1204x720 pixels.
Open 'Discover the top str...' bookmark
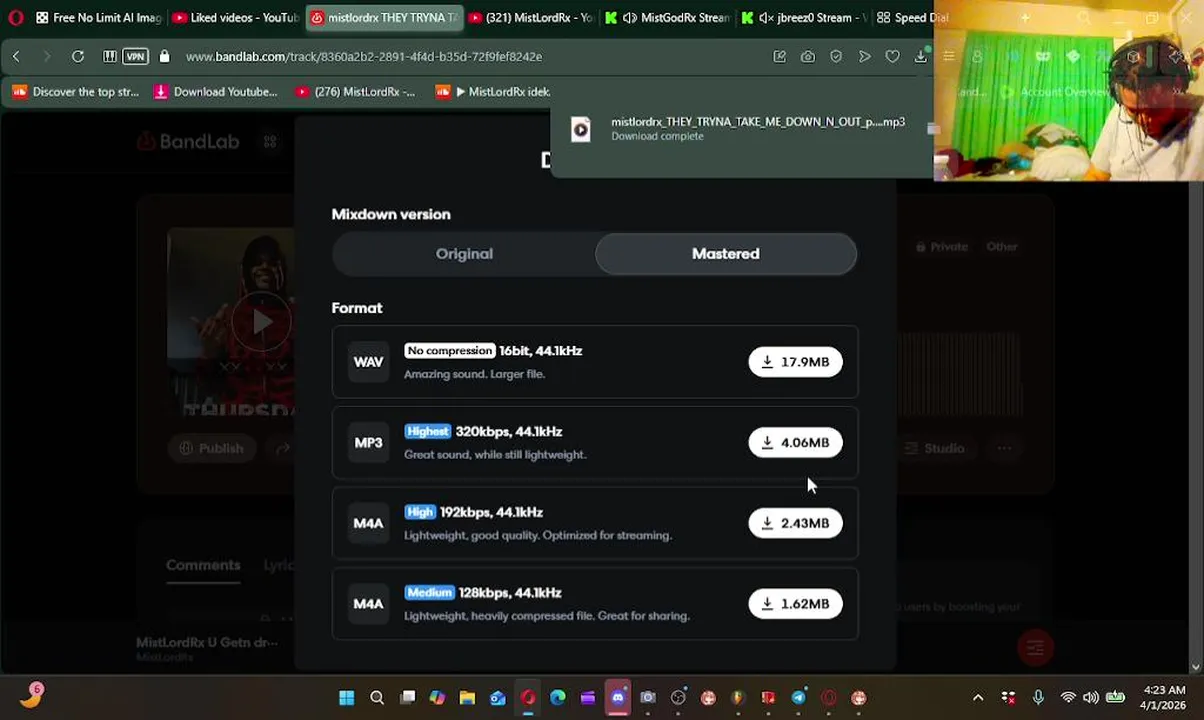pos(76,92)
